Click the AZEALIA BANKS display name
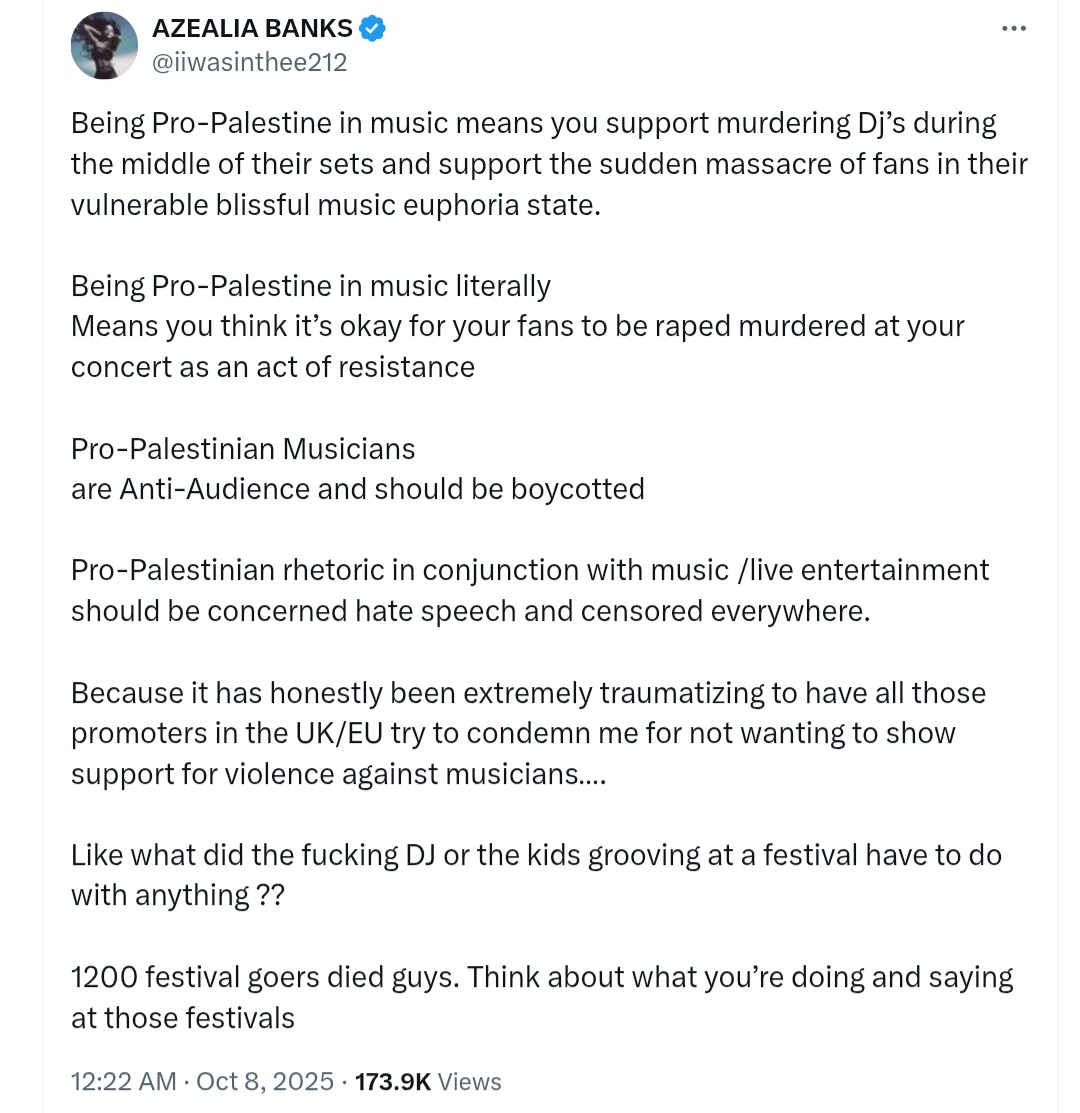1080x1113 pixels. click(252, 28)
